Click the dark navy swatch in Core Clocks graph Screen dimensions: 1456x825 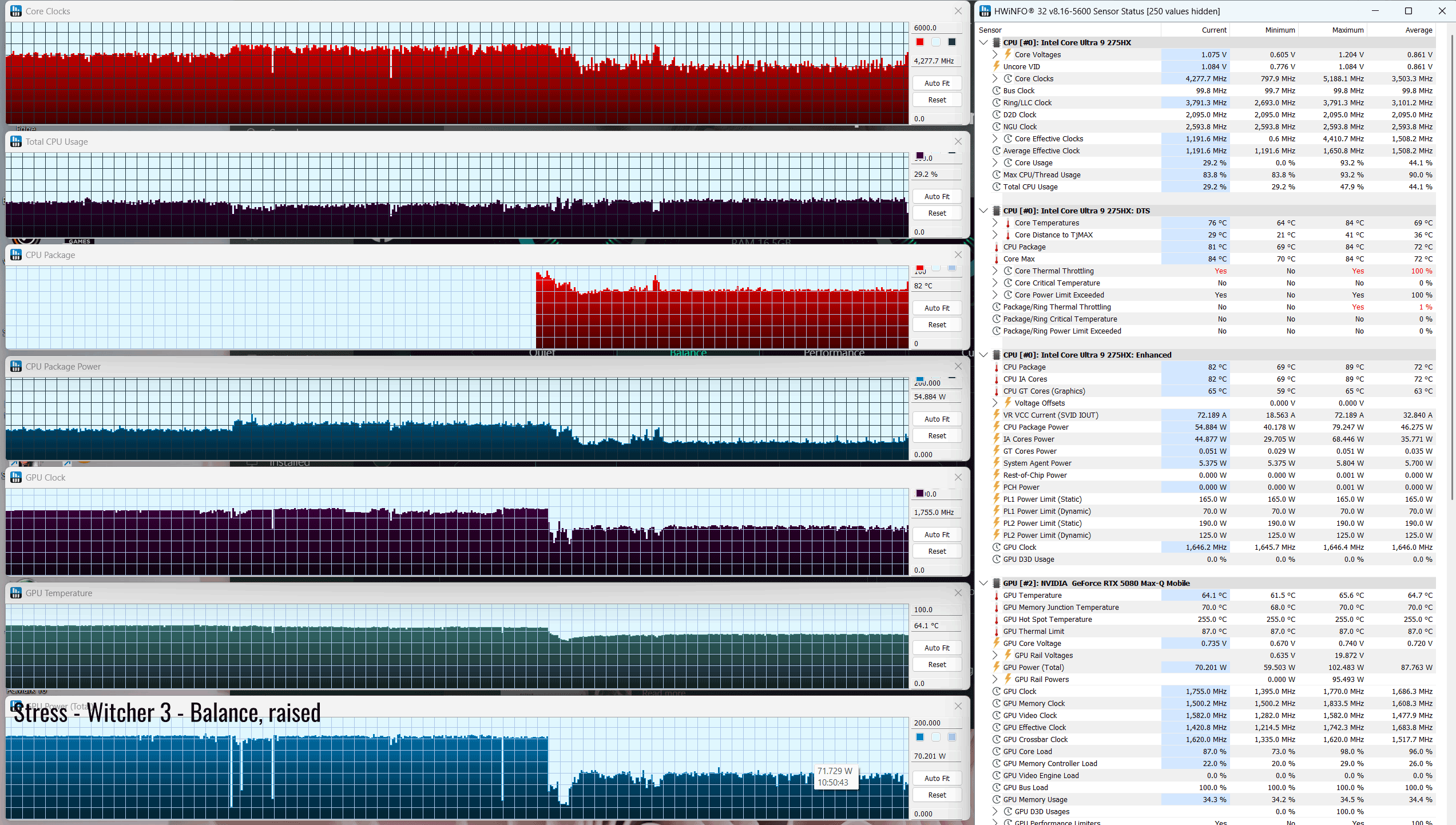tap(952, 42)
